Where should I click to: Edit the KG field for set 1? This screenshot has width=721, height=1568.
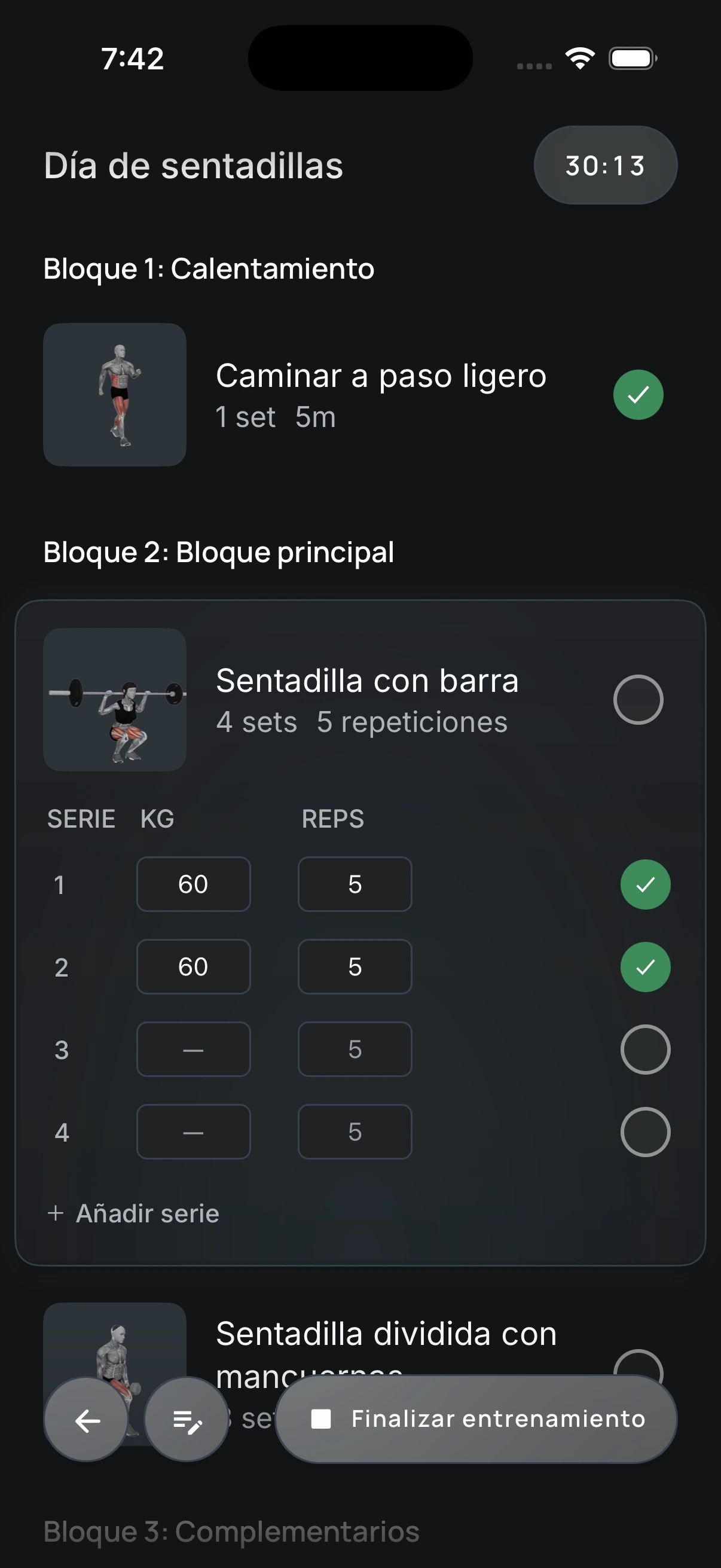(194, 884)
